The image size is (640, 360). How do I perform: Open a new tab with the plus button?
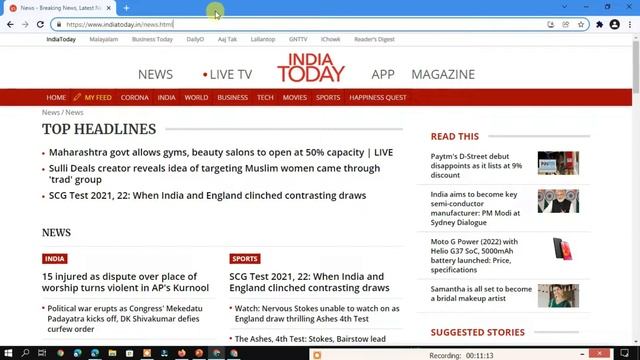pos(127,8)
